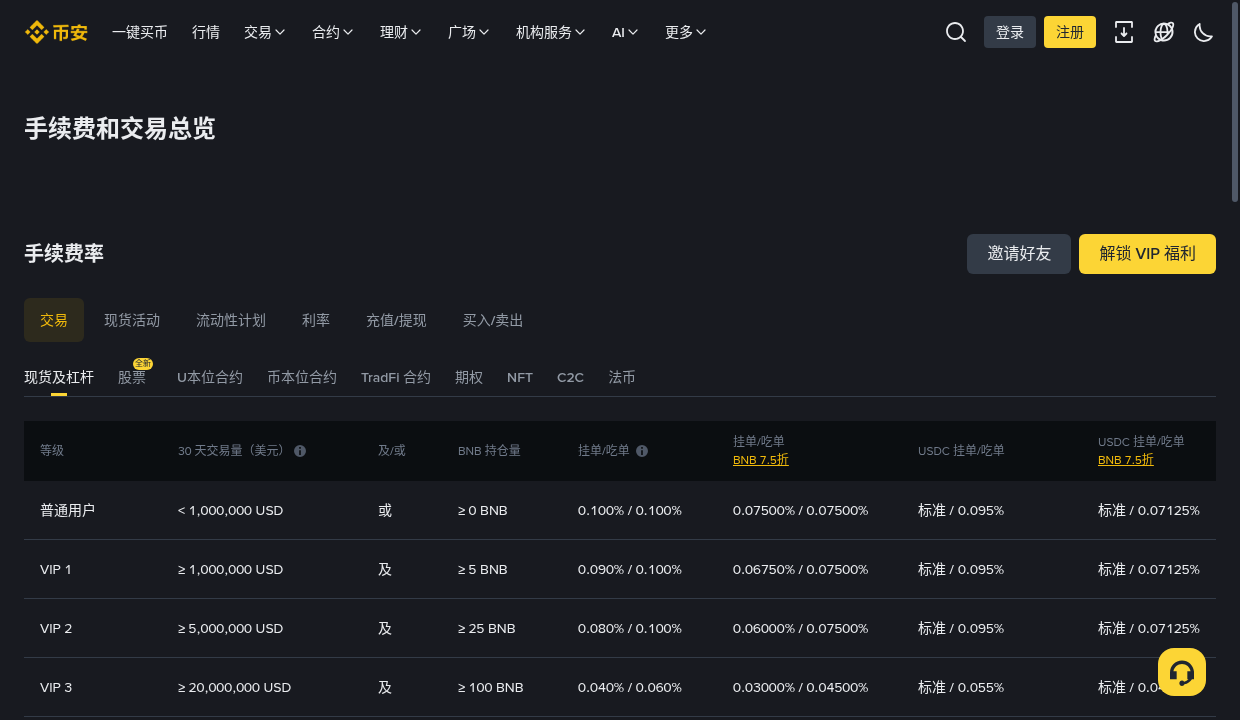1240x720 pixels.
Task: Open the 期权 sub-tab
Action: (x=469, y=377)
